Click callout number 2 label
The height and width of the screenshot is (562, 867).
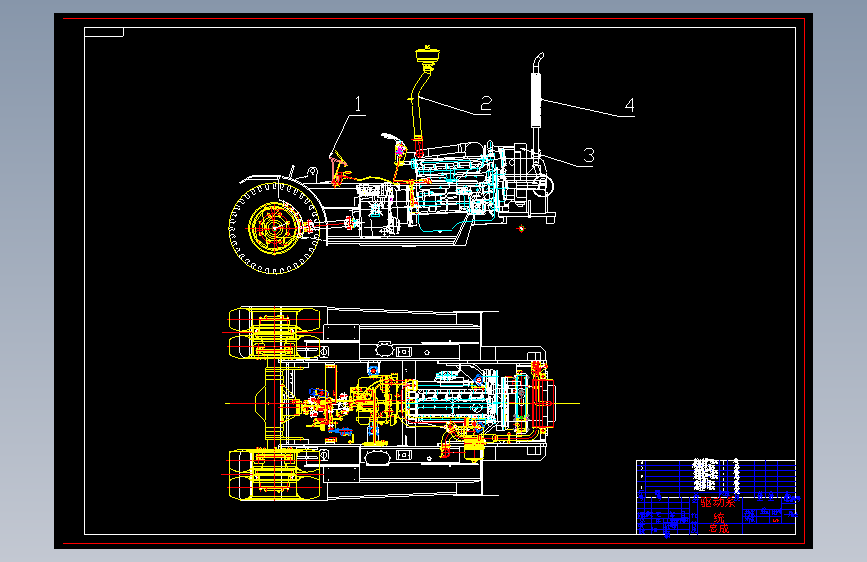[x=486, y=103]
